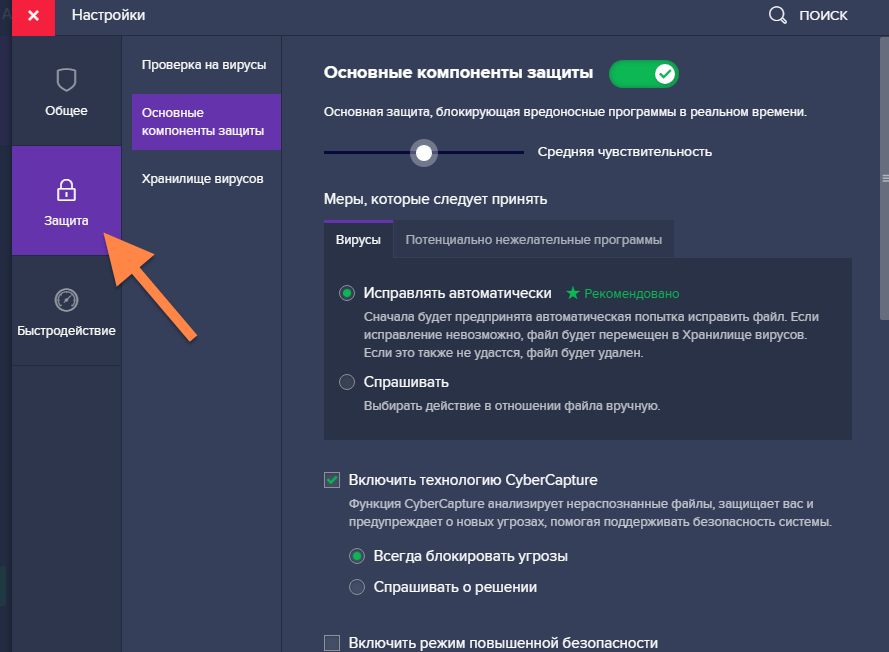This screenshot has width=889, height=652.
Task: Select the Исправлять автоматически radio button
Action: click(x=347, y=293)
